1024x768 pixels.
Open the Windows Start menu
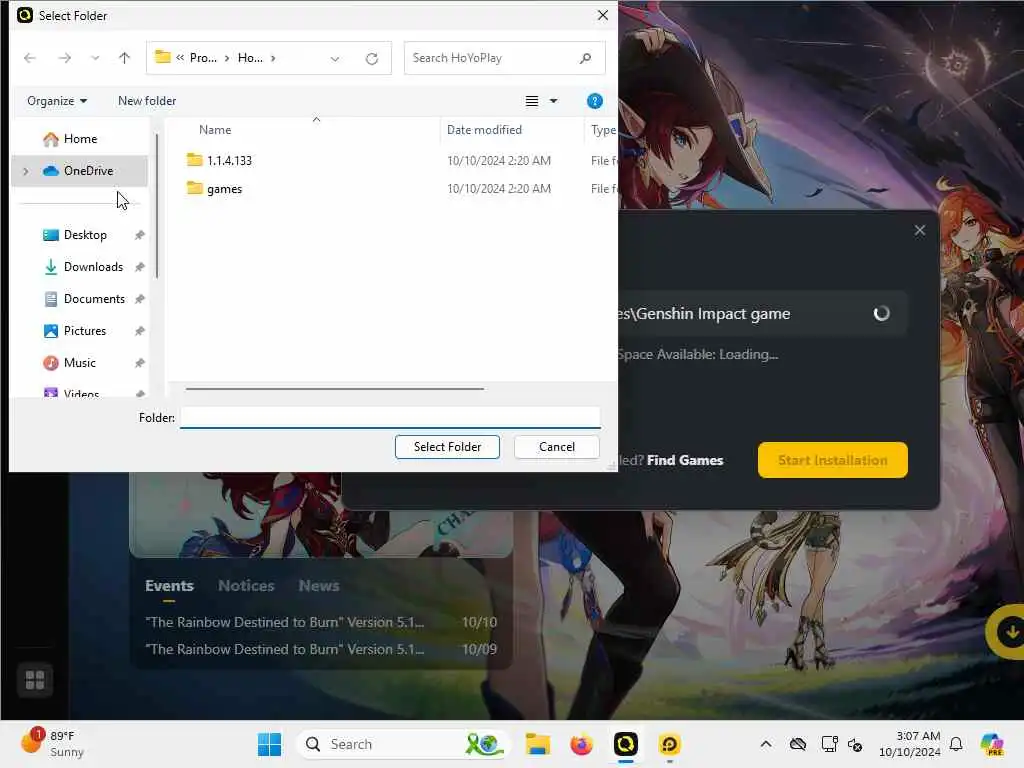point(269,744)
